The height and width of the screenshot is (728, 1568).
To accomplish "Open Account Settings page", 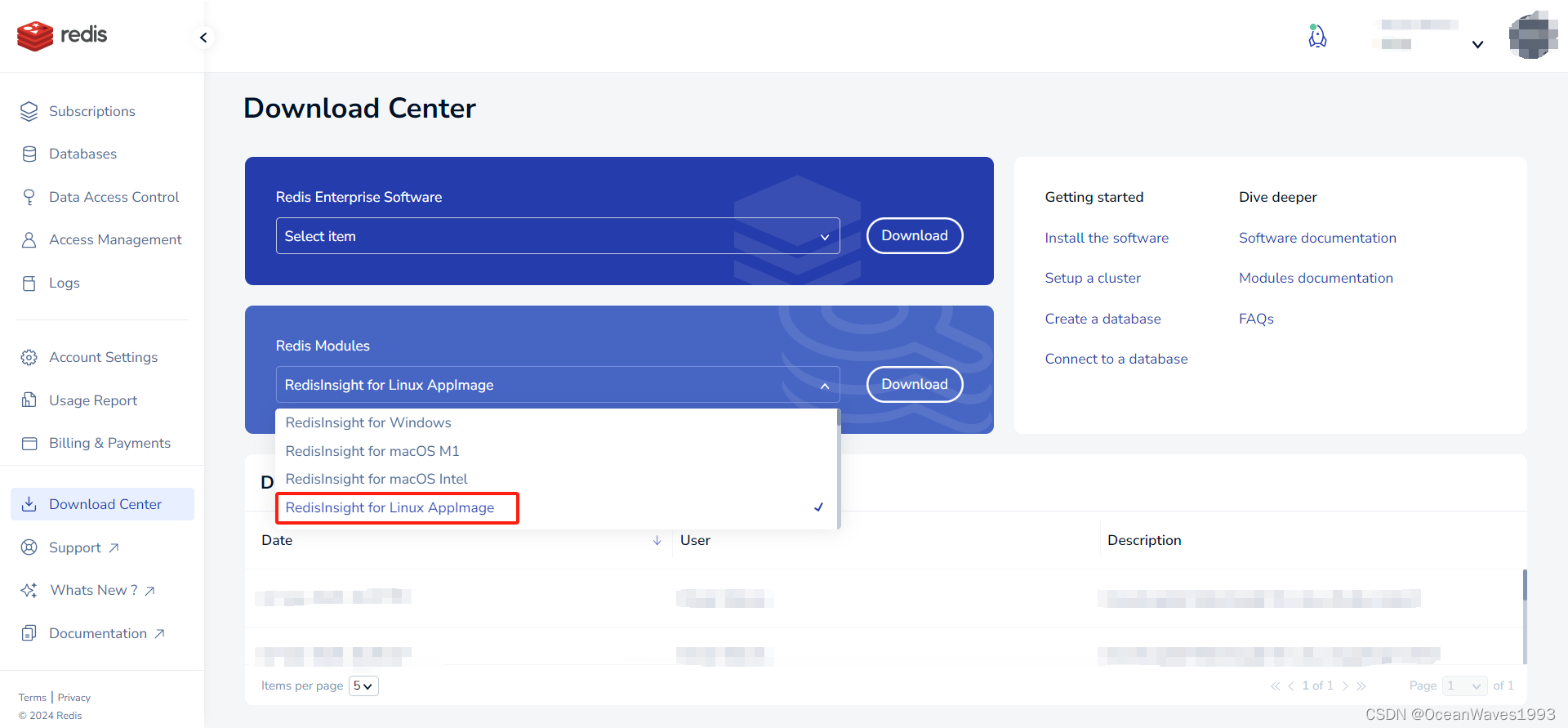I will click(x=103, y=357).
